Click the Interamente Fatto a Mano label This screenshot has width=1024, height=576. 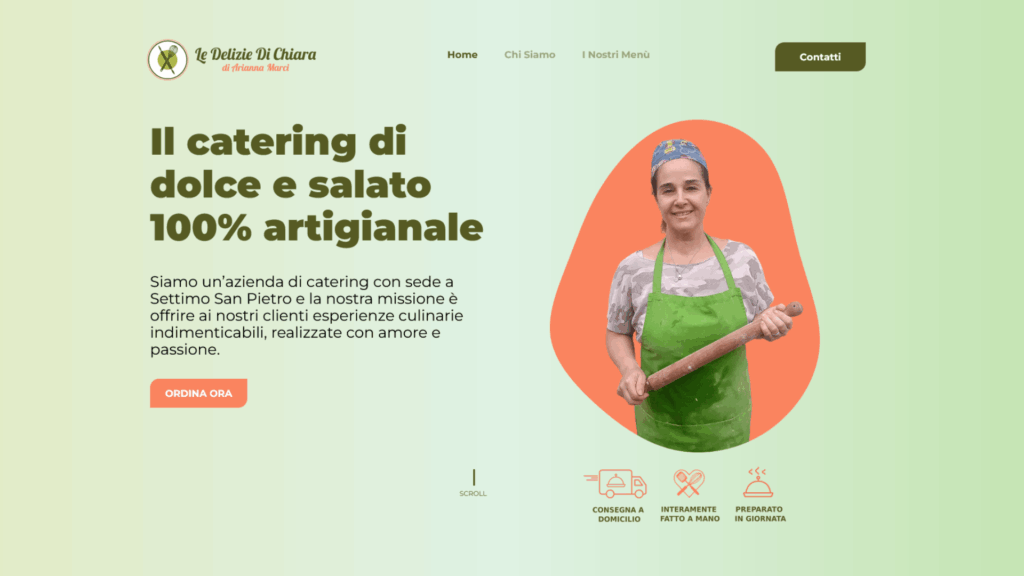click(690, 514)
